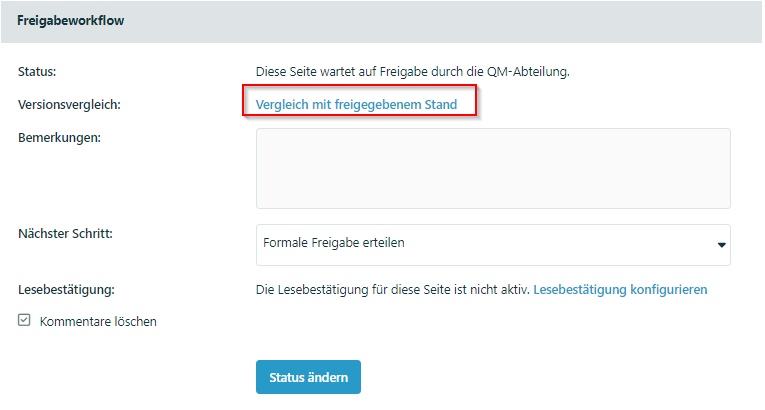
Task: Select the Formale Freigabe erteilen combo box
Action: 493,245
